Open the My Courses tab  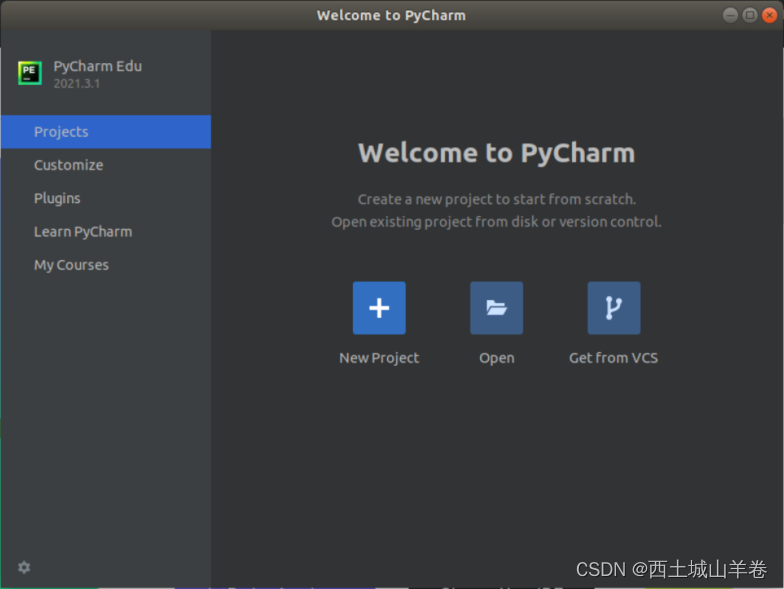pos(106,265)
